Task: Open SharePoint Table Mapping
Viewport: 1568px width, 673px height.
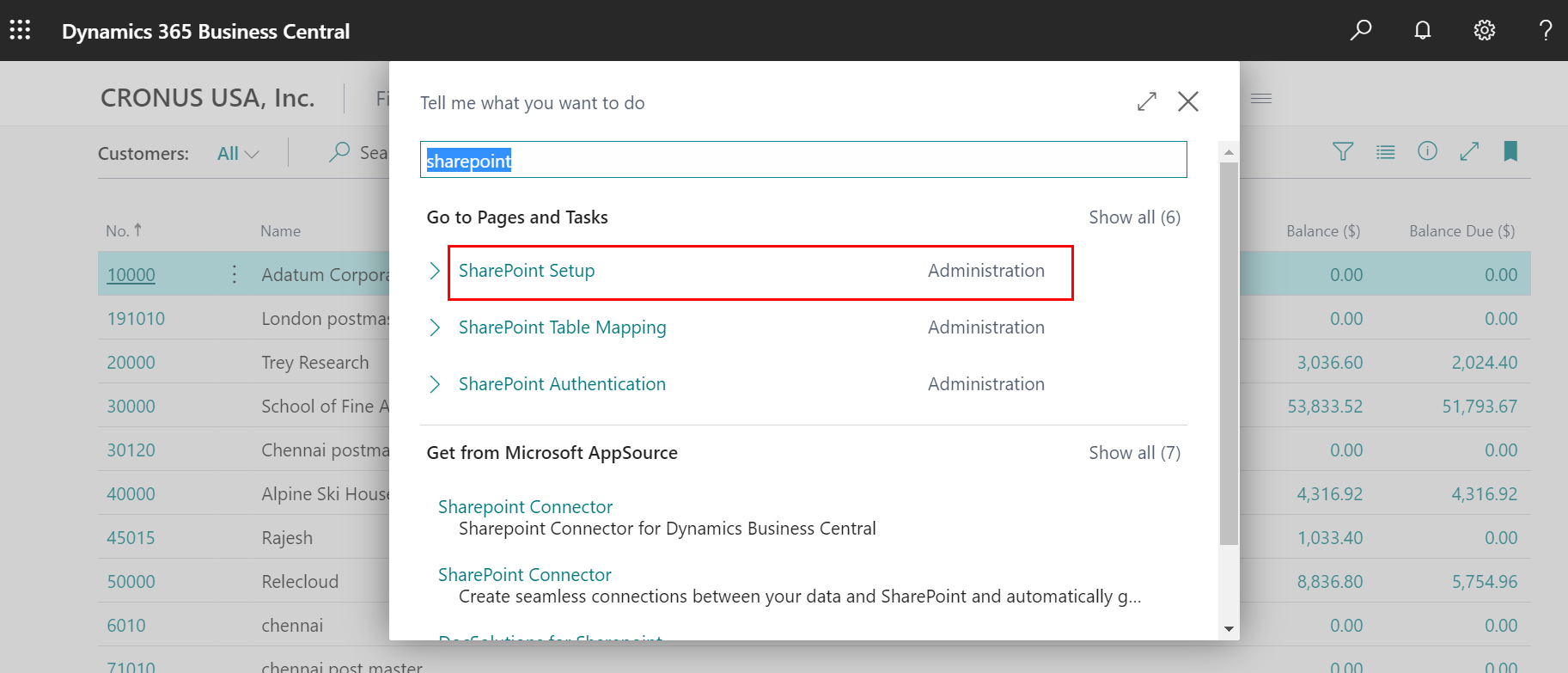Action: pyautogui.click(x=563, y=327)
